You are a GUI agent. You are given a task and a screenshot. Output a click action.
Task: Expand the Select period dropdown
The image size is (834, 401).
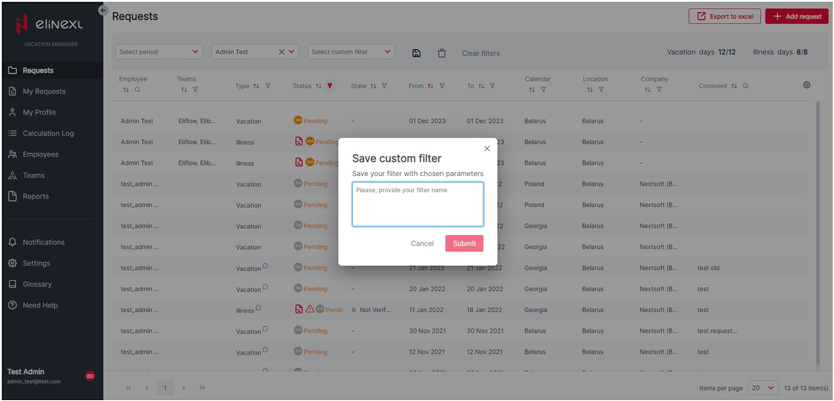(x=159, y=52)
